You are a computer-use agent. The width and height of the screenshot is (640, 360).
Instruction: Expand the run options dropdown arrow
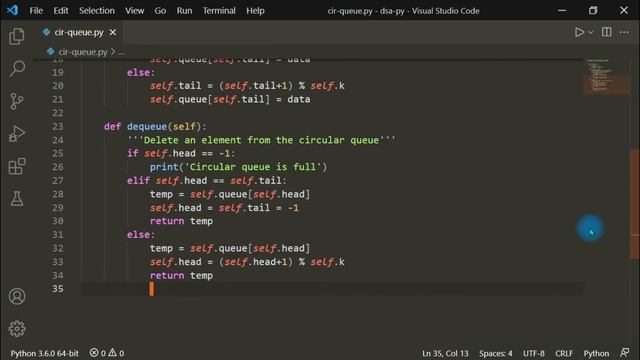(591, 32)
